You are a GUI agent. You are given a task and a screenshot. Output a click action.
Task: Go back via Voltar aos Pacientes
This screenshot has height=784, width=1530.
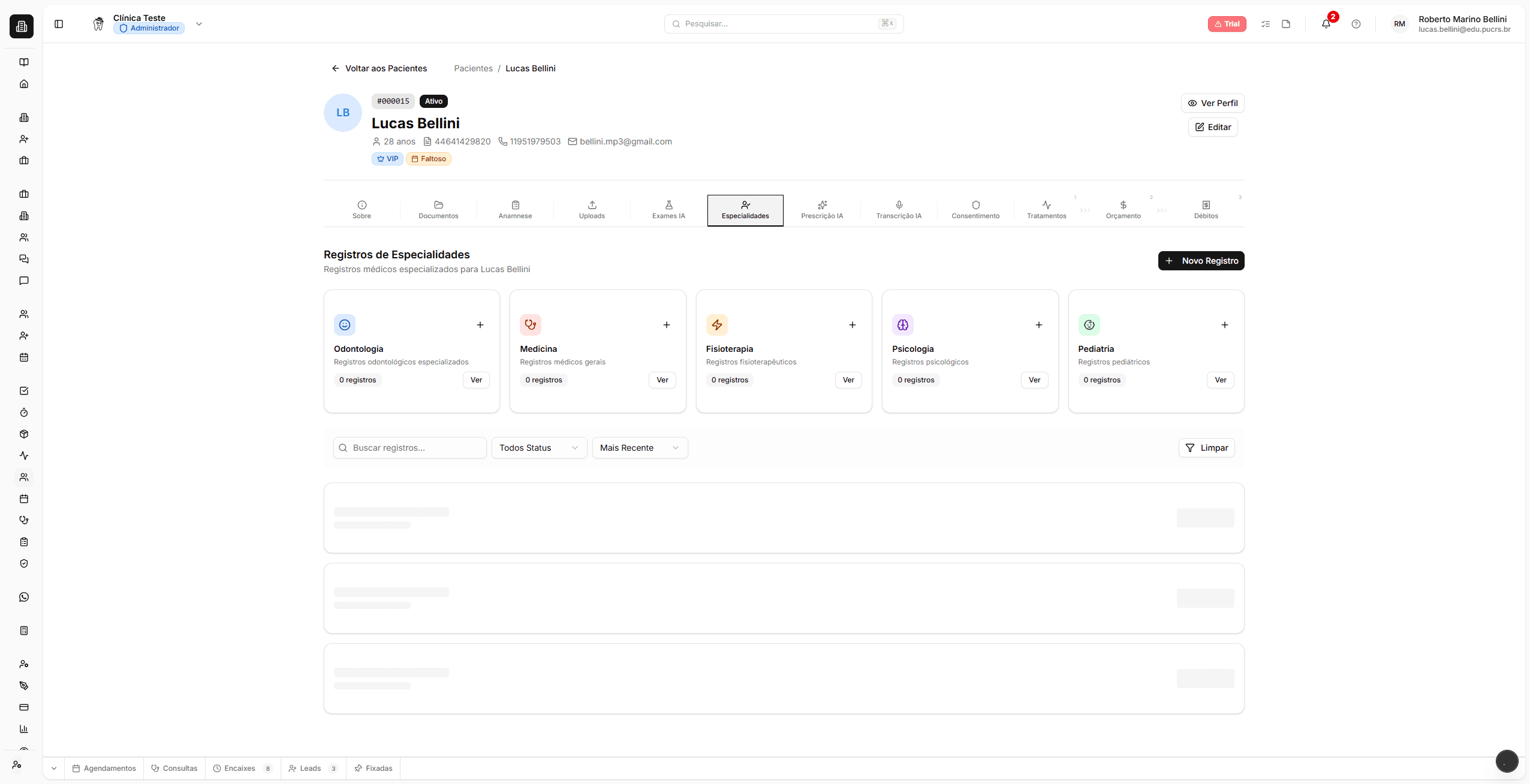point(379,68)
